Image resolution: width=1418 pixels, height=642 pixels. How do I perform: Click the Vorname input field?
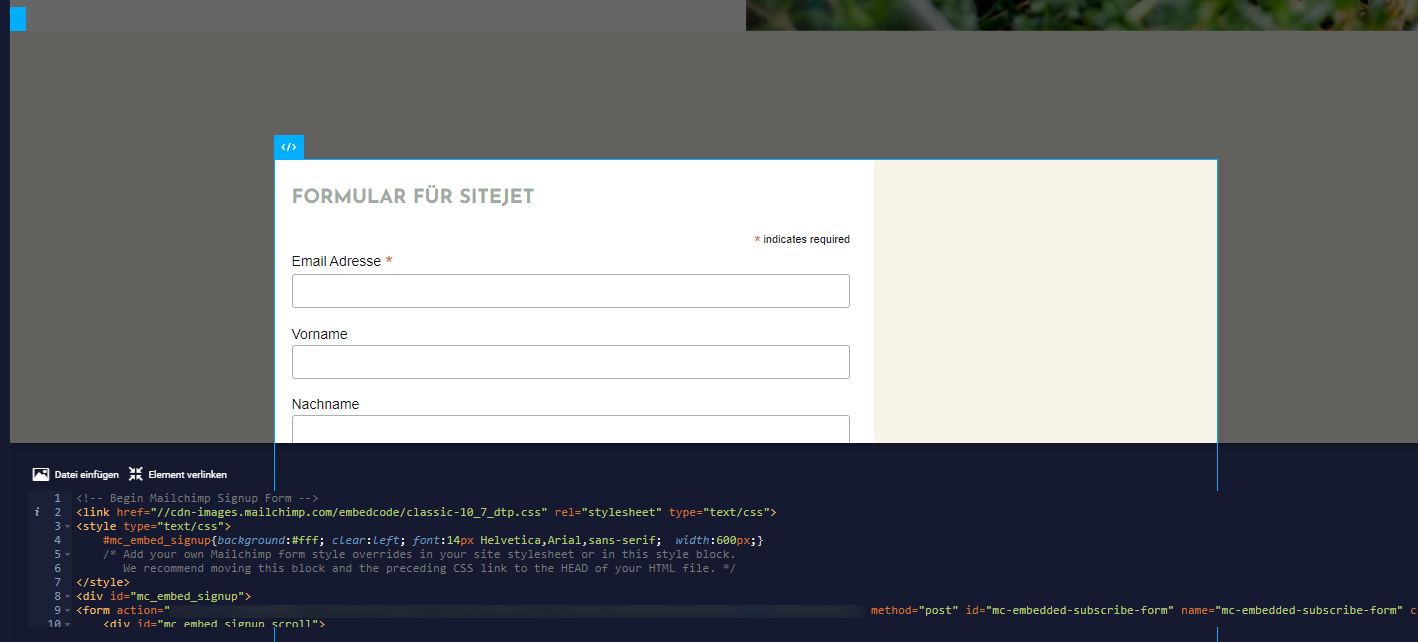(x=571, y=362)
